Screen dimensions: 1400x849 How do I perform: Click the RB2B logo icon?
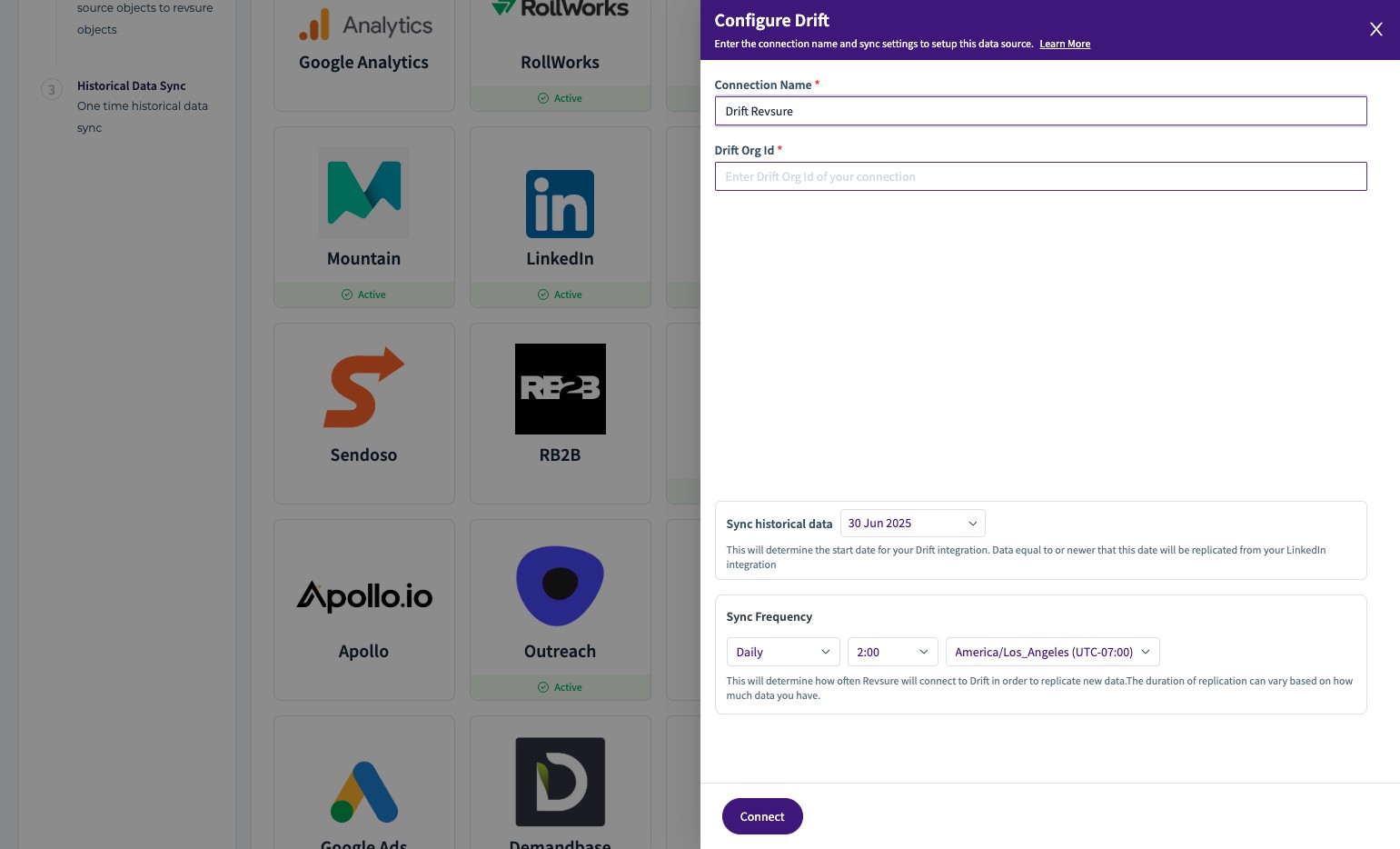click(x=560, y=389)
